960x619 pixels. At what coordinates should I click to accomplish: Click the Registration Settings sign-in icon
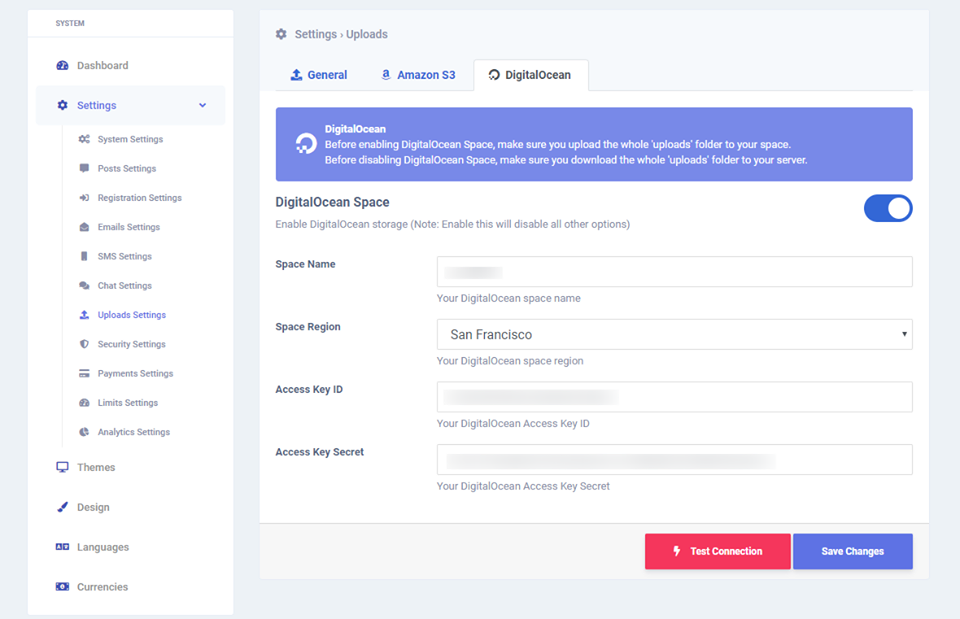(x=84, y=198)
